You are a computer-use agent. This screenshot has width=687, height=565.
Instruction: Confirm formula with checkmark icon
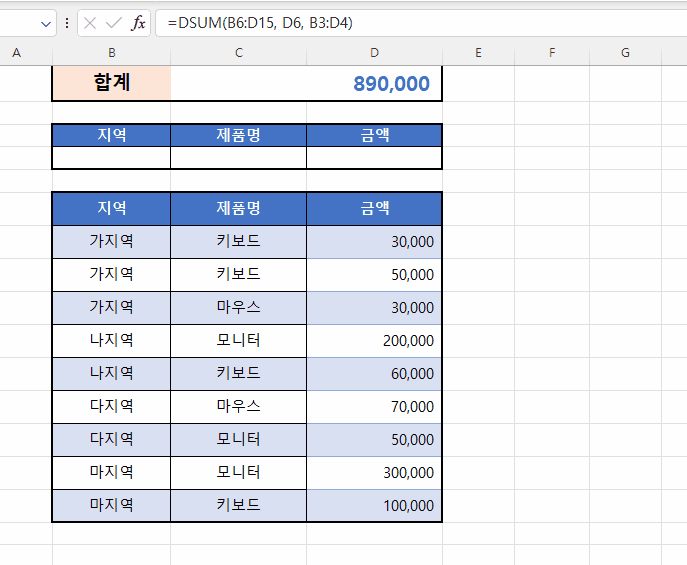click(114, 23)
